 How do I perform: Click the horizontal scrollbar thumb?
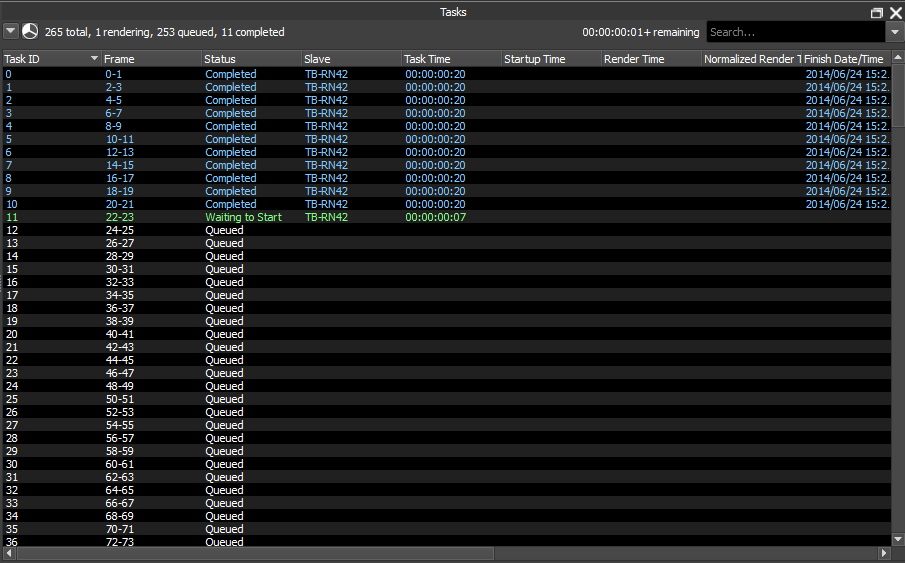point(255,553)
